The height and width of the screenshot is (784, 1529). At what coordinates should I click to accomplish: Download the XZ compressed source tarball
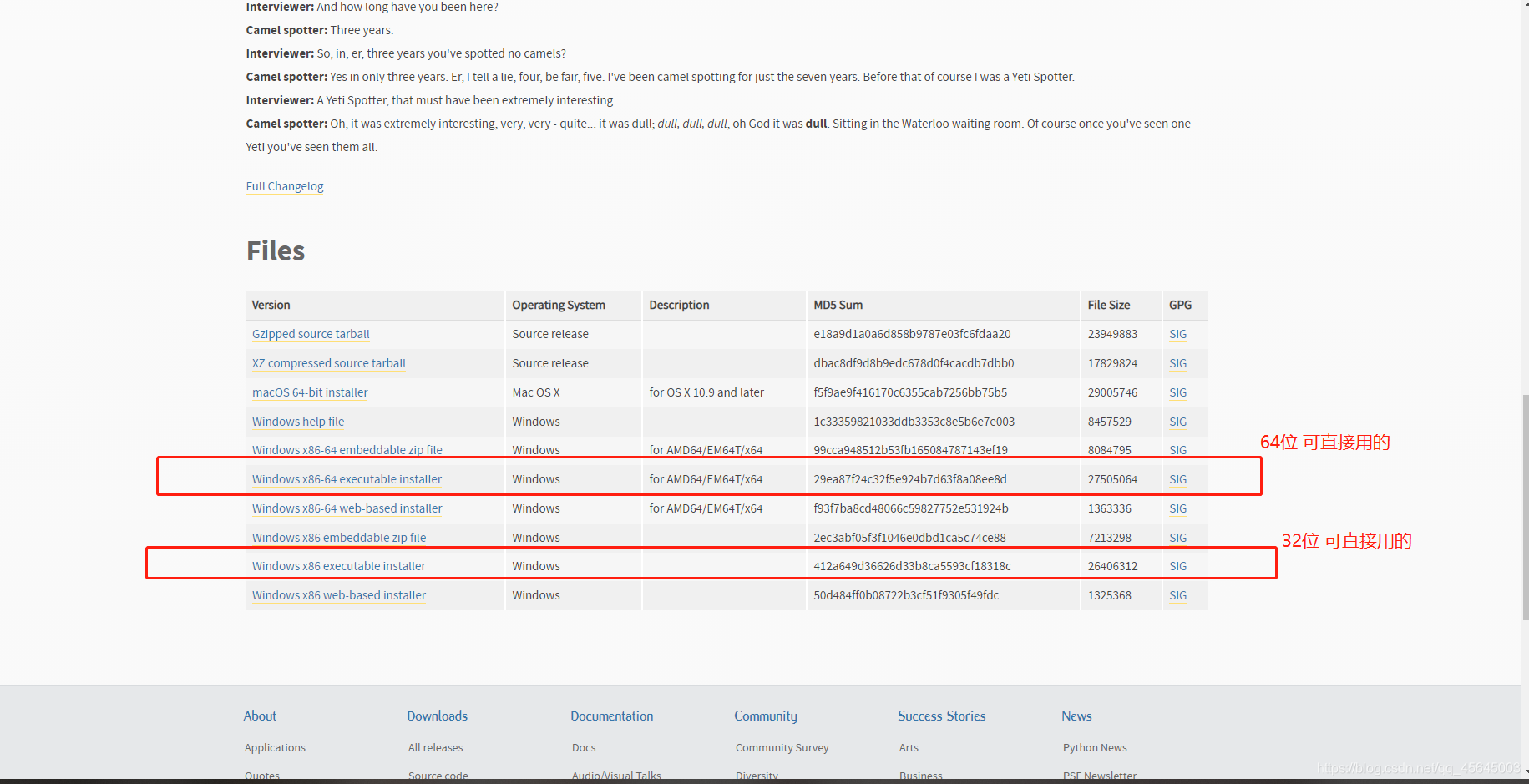(x=329, y=363)
